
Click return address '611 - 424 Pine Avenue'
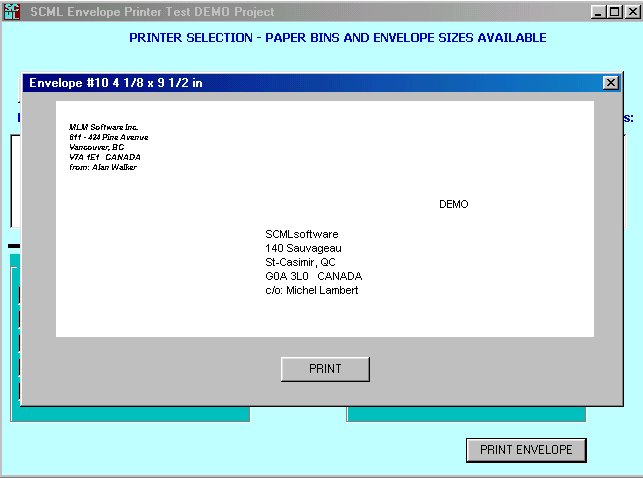[109, 137]
